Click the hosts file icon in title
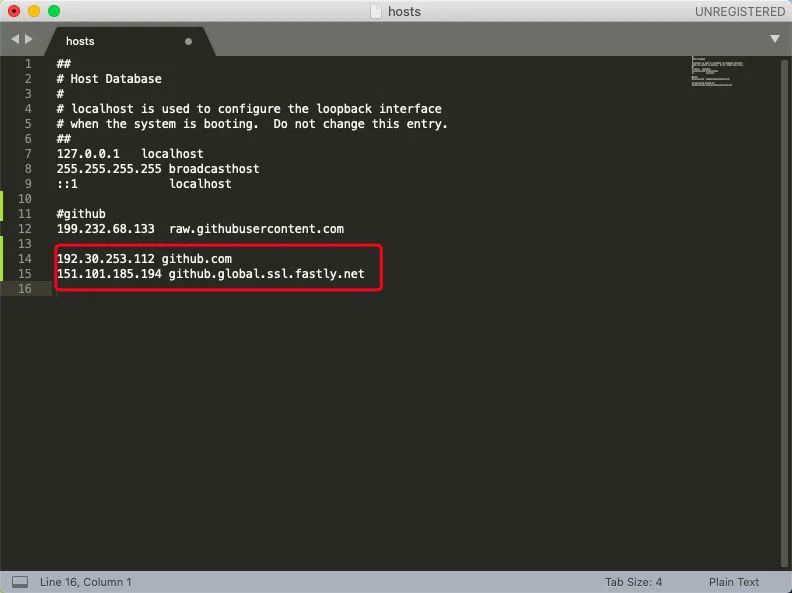Viewport: 792px width, 593px height. click(x=376, y=11)
